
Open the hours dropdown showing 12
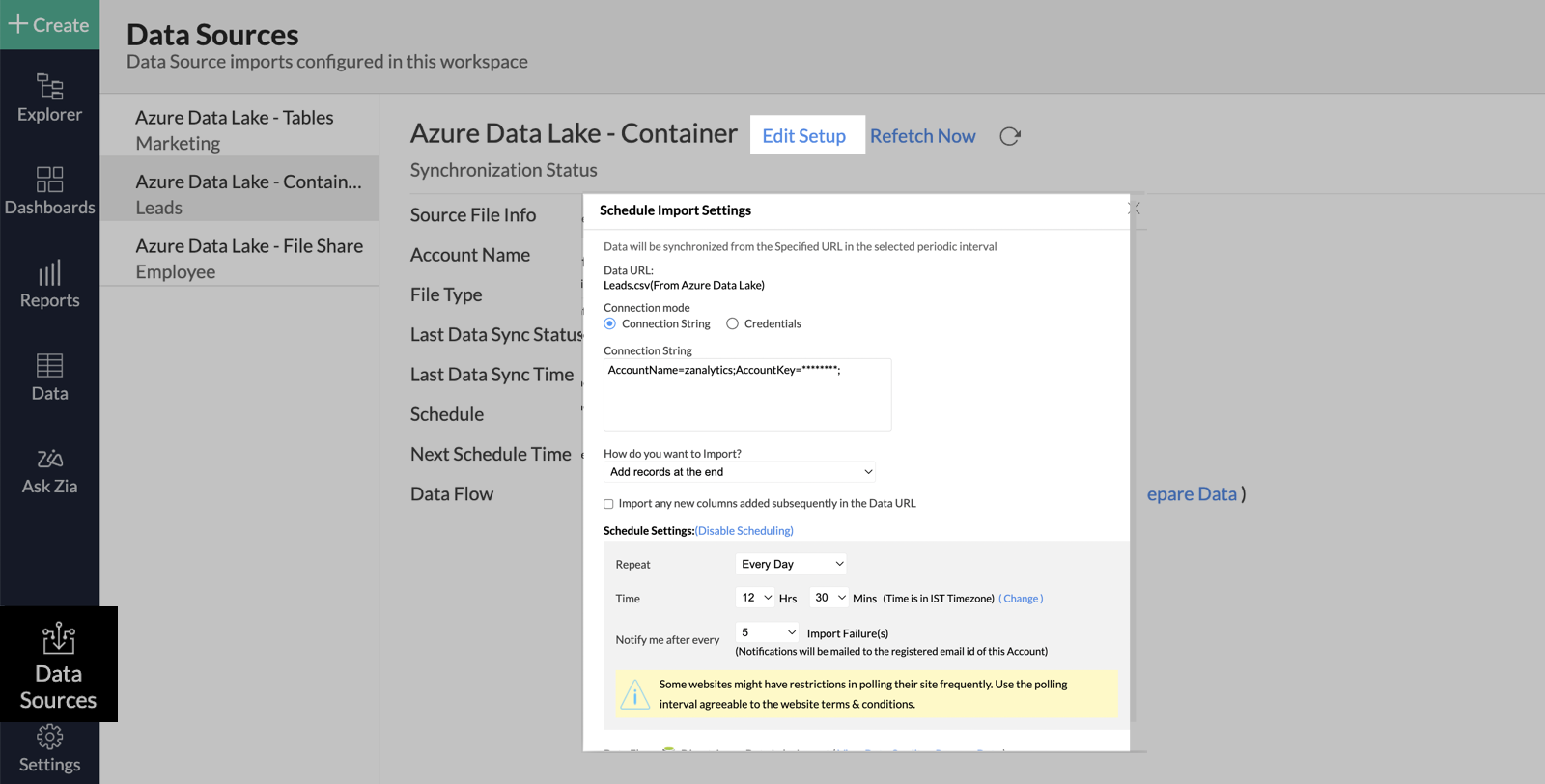click(x=755, y=598)
